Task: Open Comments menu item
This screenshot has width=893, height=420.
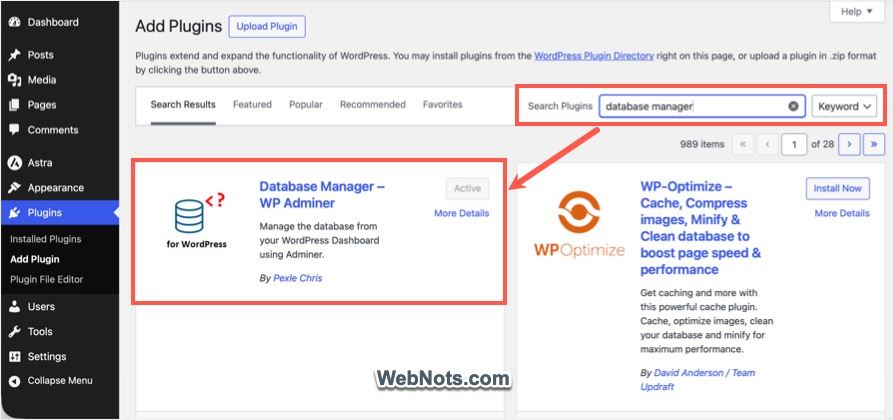Action: (53, 130)
